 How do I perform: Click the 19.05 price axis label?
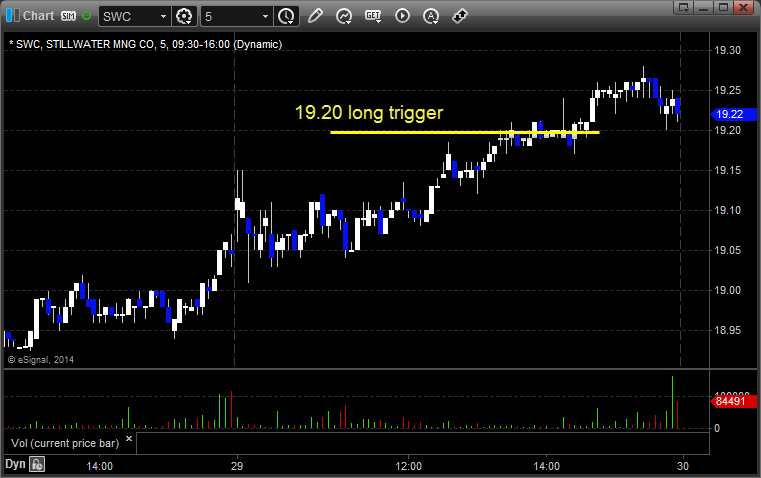point(727,250)
